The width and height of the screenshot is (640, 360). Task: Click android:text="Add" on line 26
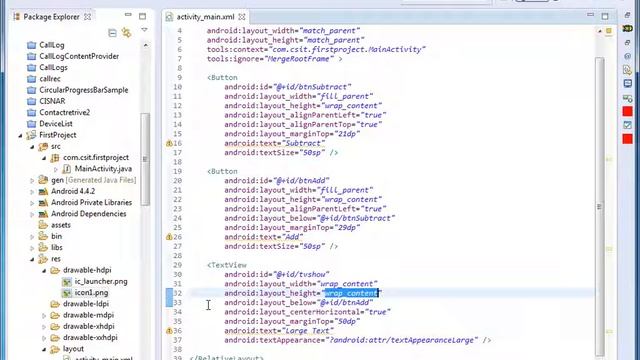[264, 237]
